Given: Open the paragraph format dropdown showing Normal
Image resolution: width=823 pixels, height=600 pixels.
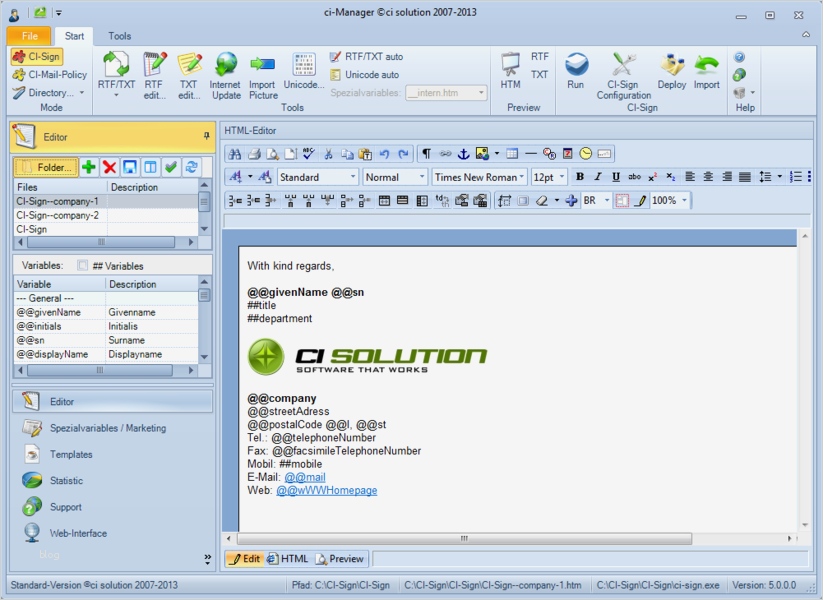Looking at the screenshot, I should coord(395,177).
